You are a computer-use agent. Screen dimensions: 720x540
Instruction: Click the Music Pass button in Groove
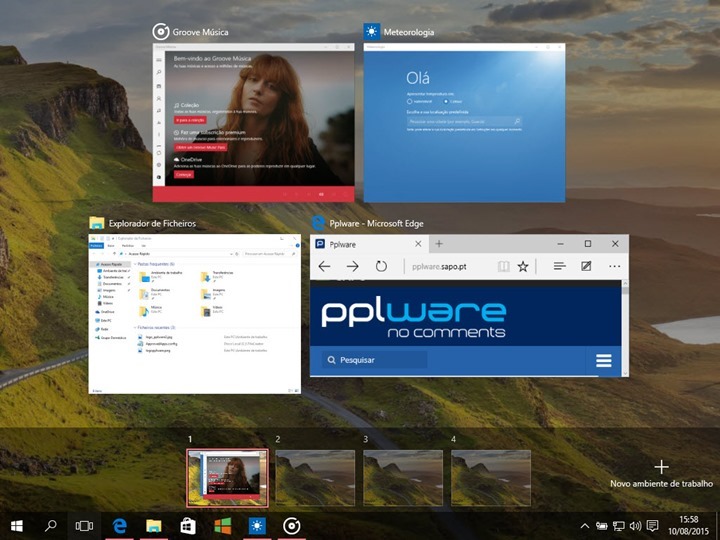201,147
